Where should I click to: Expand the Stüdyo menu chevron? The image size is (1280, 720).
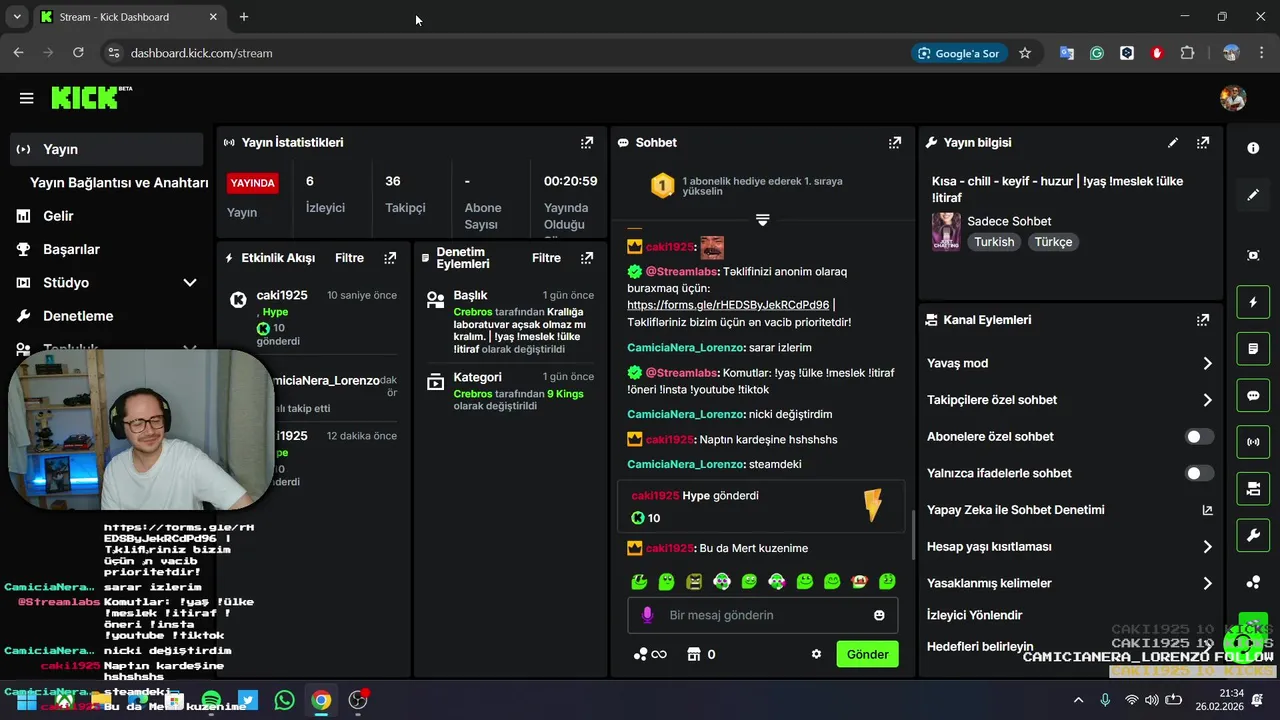[190, 283]
